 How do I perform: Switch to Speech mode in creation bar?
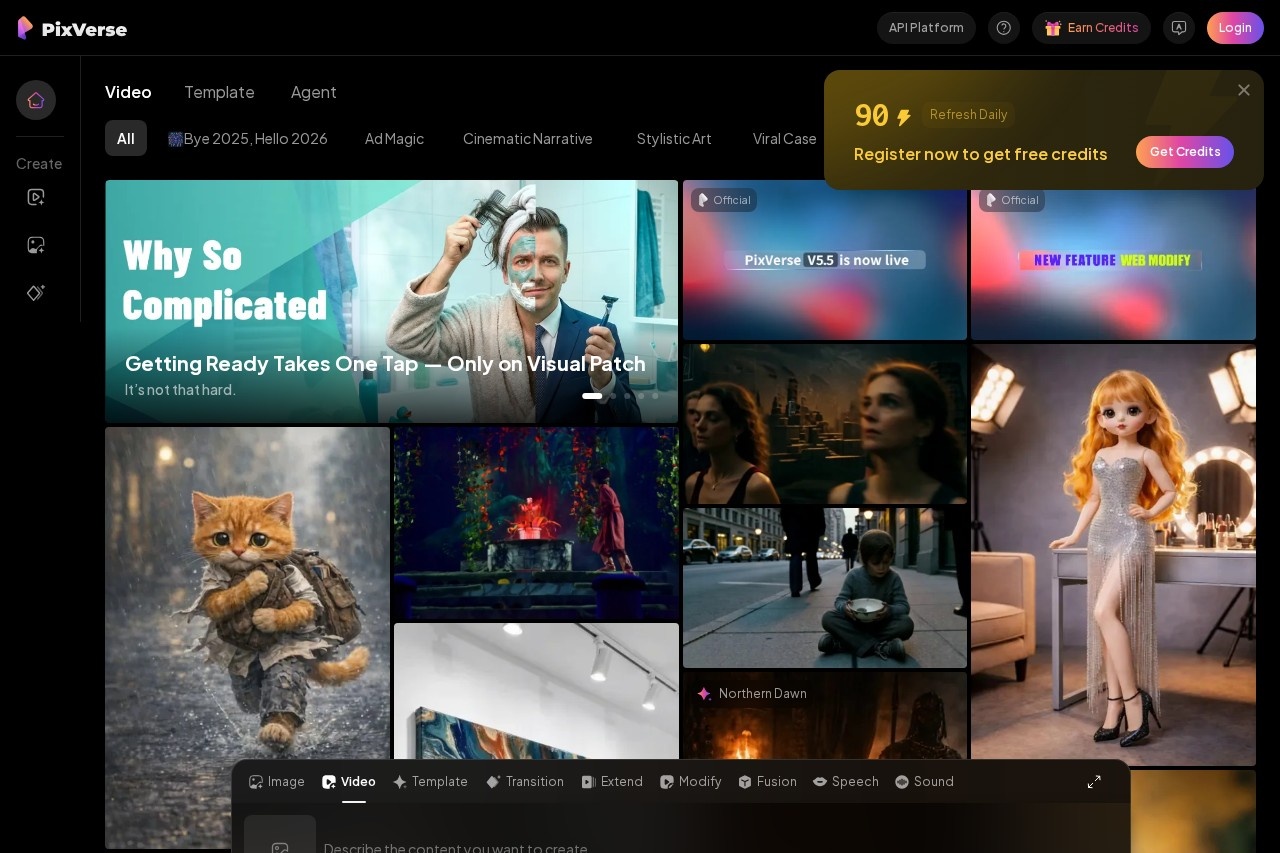click(846, 782)
